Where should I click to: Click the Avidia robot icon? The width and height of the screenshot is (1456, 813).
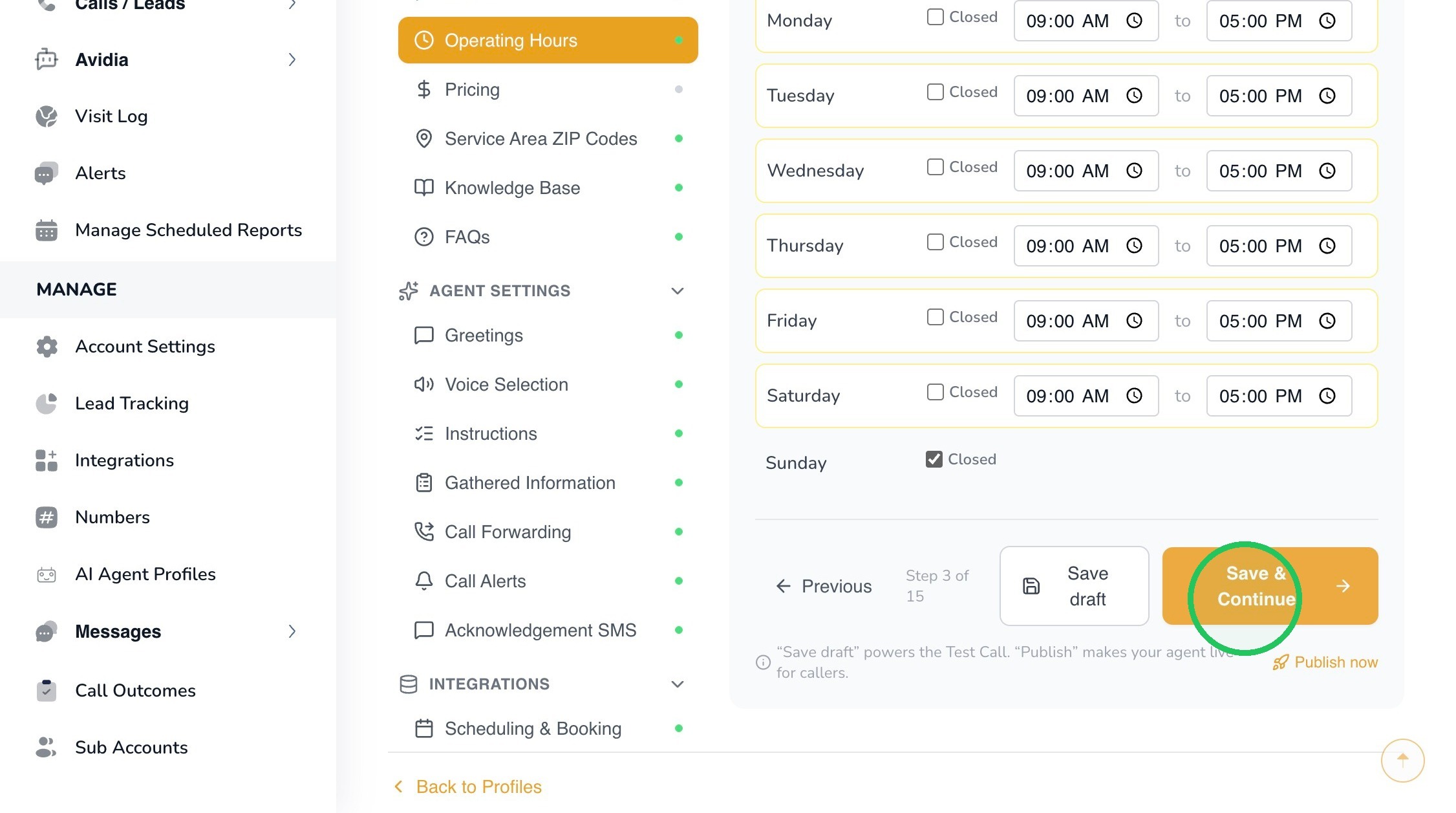pyautogui.click(x=47, y=60)
